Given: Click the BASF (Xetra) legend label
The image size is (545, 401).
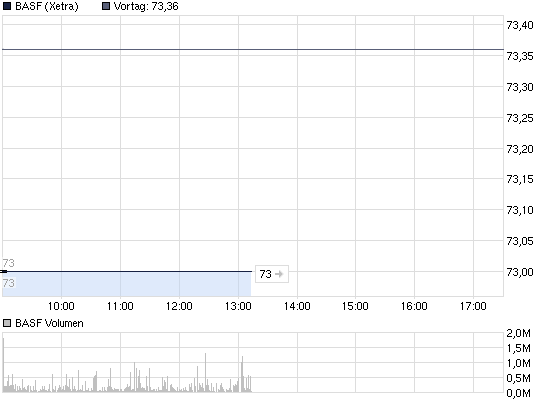Looking at the screenshot, I should (x=47, y=6).
